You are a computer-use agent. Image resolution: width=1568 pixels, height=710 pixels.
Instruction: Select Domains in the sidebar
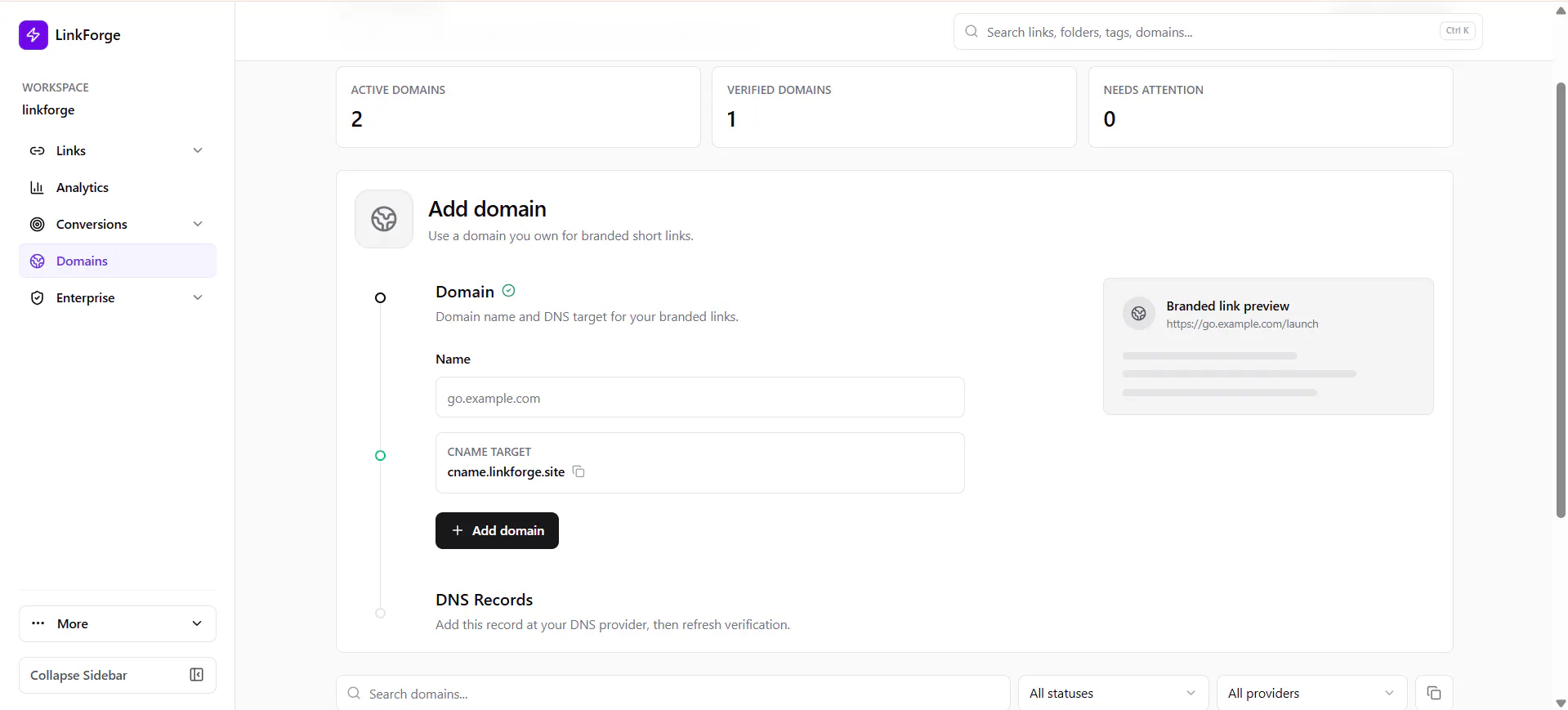pos(118,261)
